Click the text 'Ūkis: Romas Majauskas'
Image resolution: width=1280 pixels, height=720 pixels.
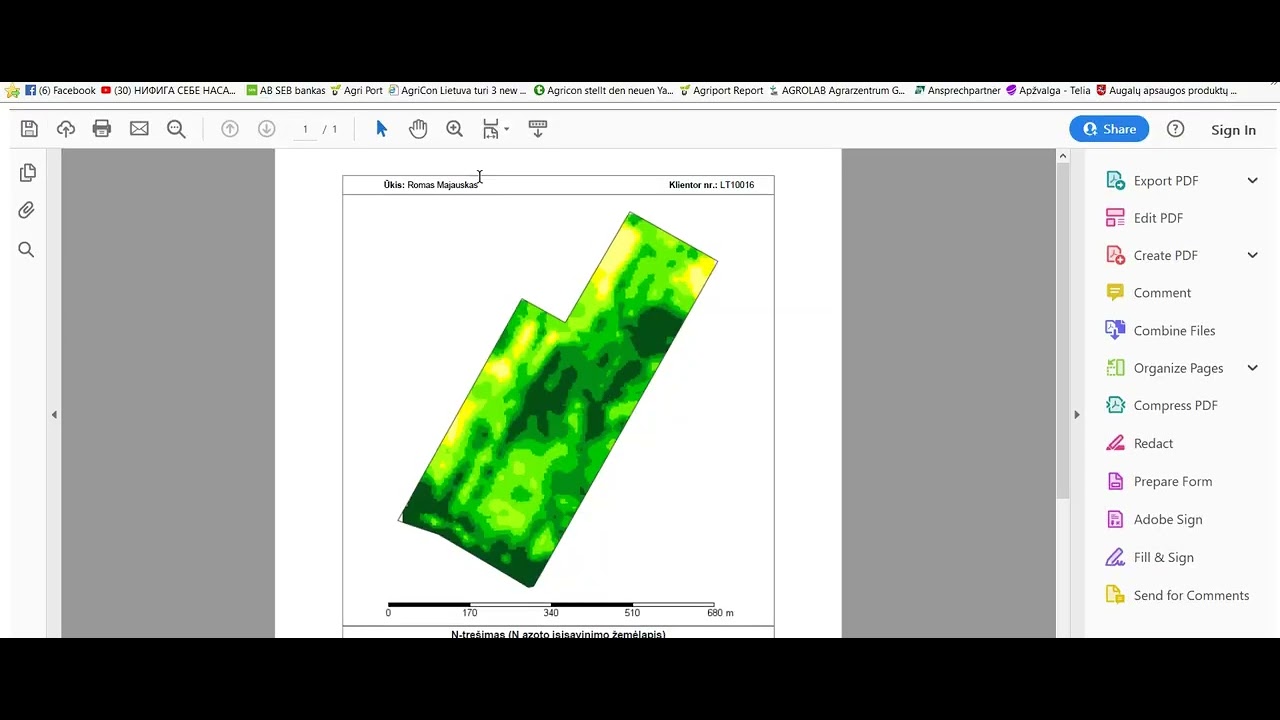click(x=431, y=185)
